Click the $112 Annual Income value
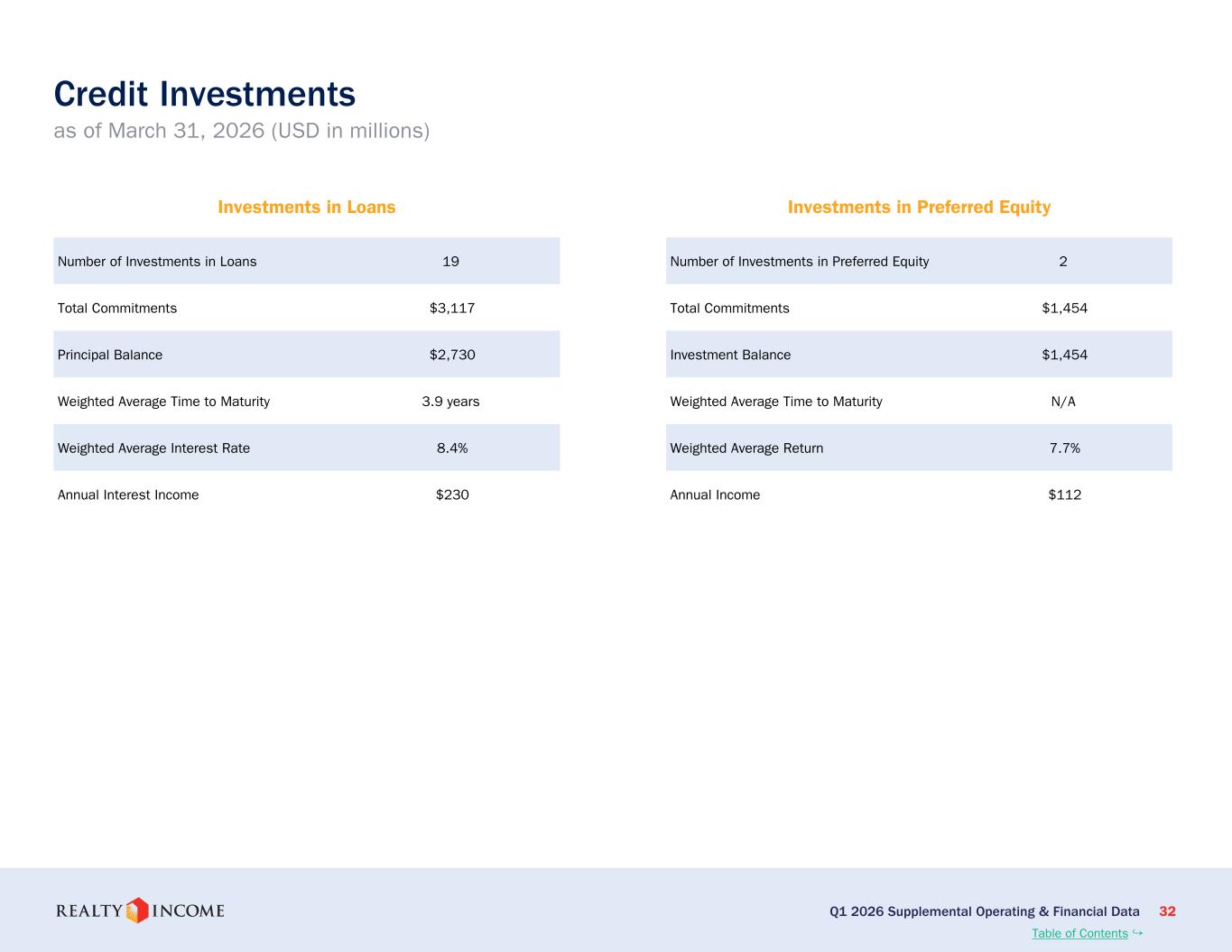 pos(1065,494)
